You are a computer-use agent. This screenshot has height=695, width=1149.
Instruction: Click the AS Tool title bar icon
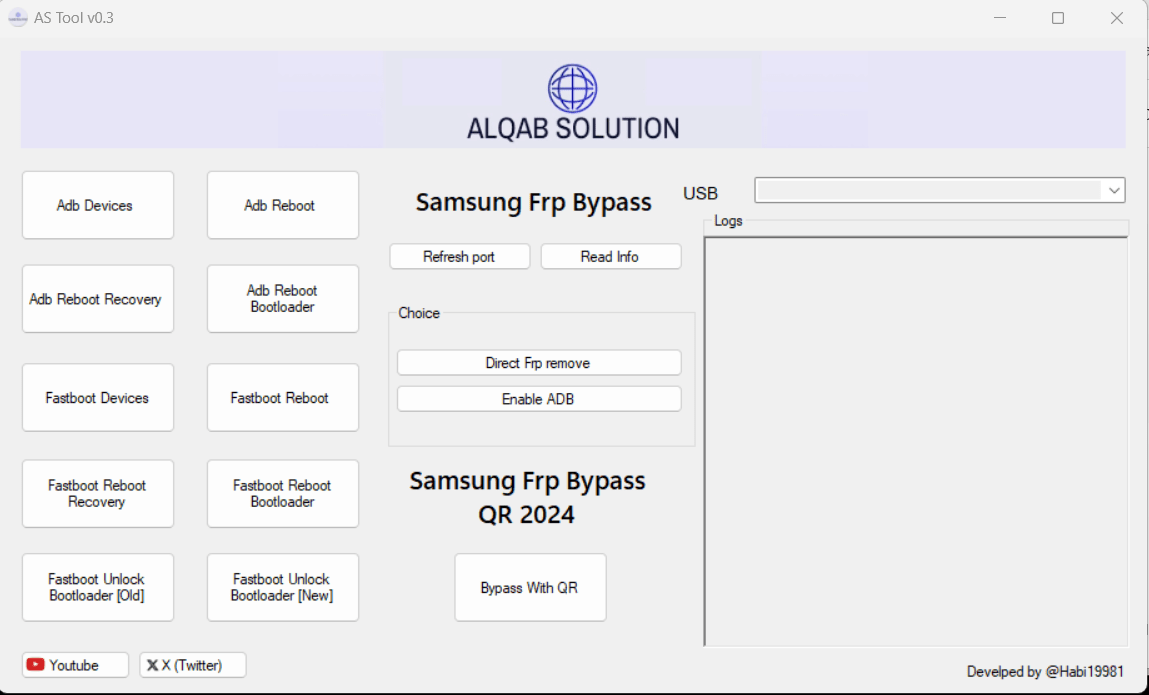pyautogui.click(x=18, y=18)
